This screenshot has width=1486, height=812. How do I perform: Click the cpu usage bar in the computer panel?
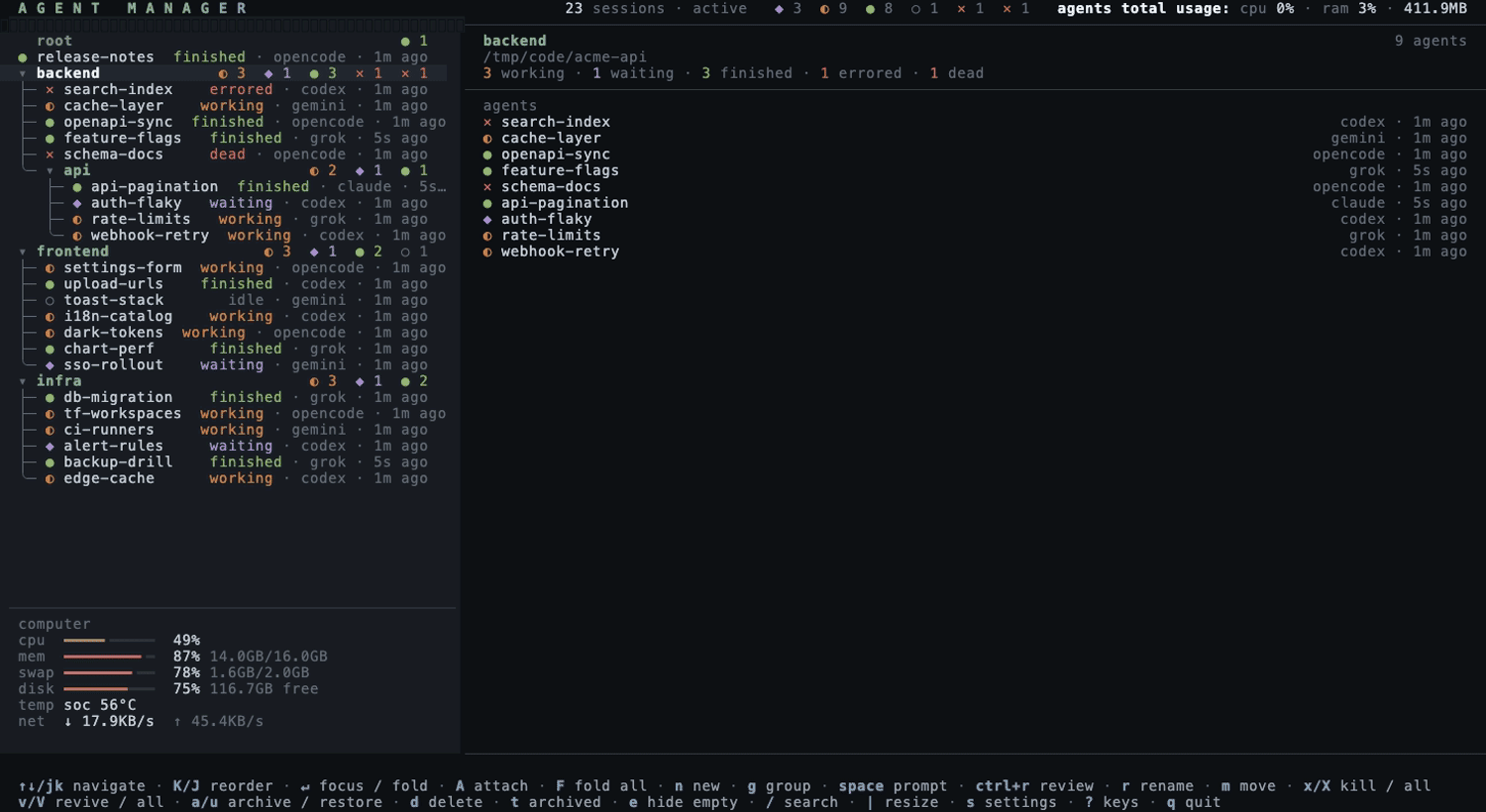[x=109, y=641]
